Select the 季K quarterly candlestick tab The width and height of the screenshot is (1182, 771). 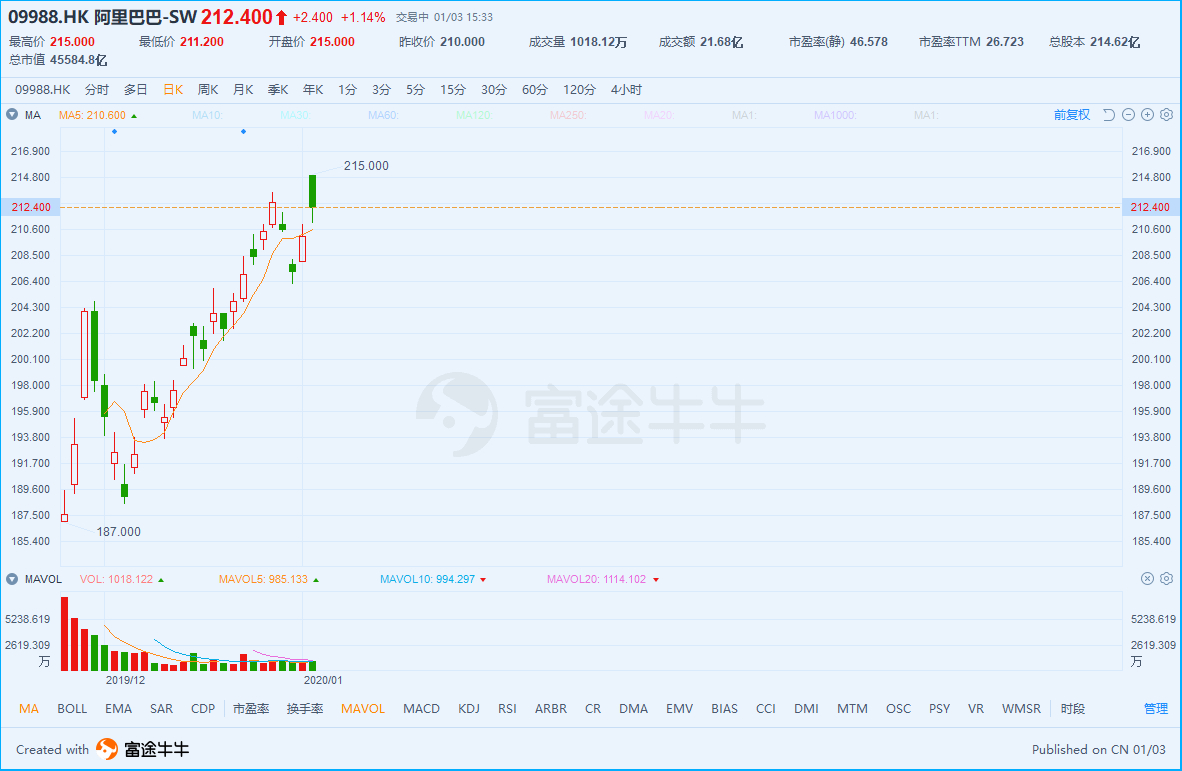click(278, 90)
